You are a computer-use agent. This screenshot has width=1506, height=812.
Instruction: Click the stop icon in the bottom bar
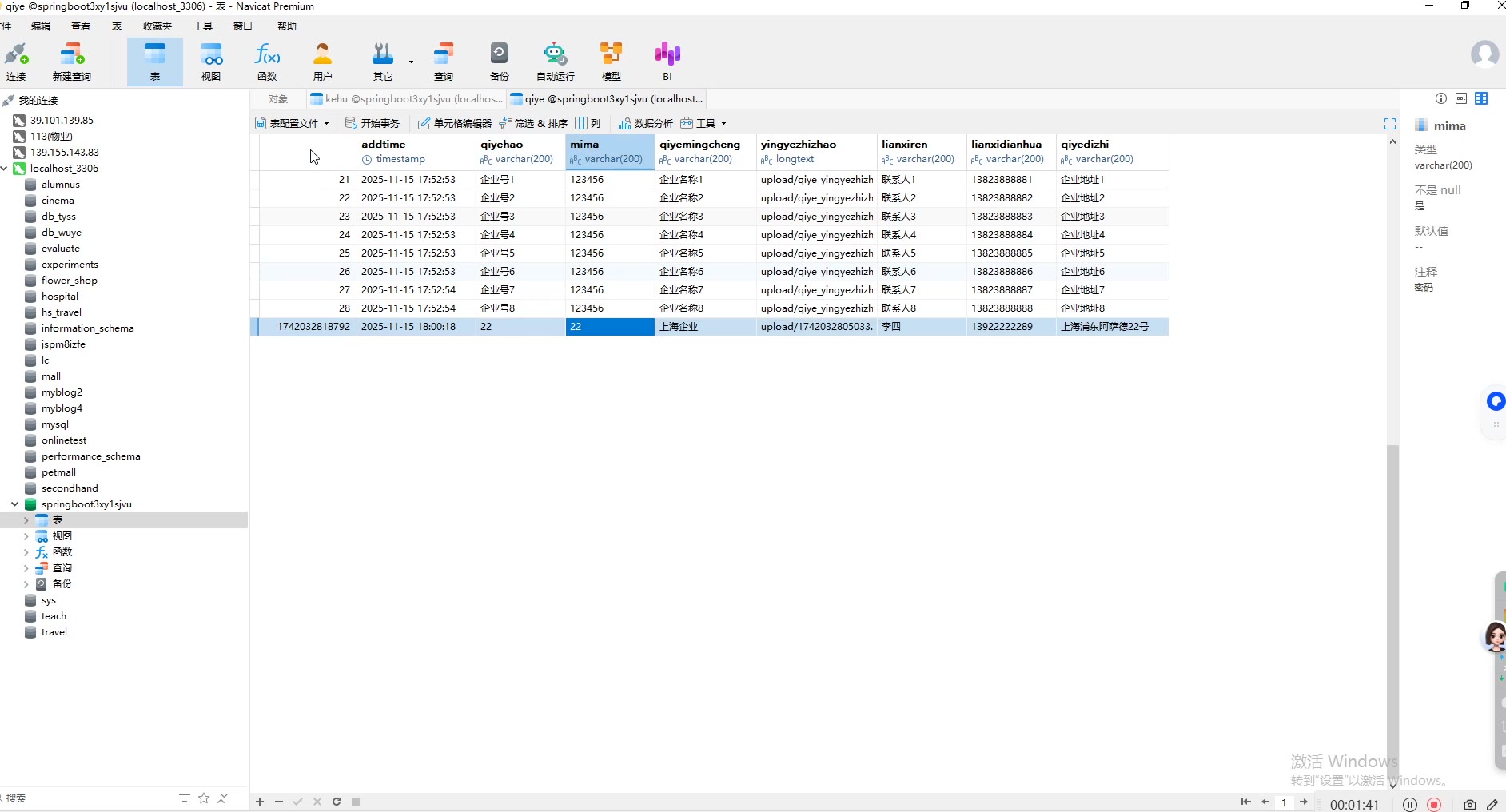(356, 802)
